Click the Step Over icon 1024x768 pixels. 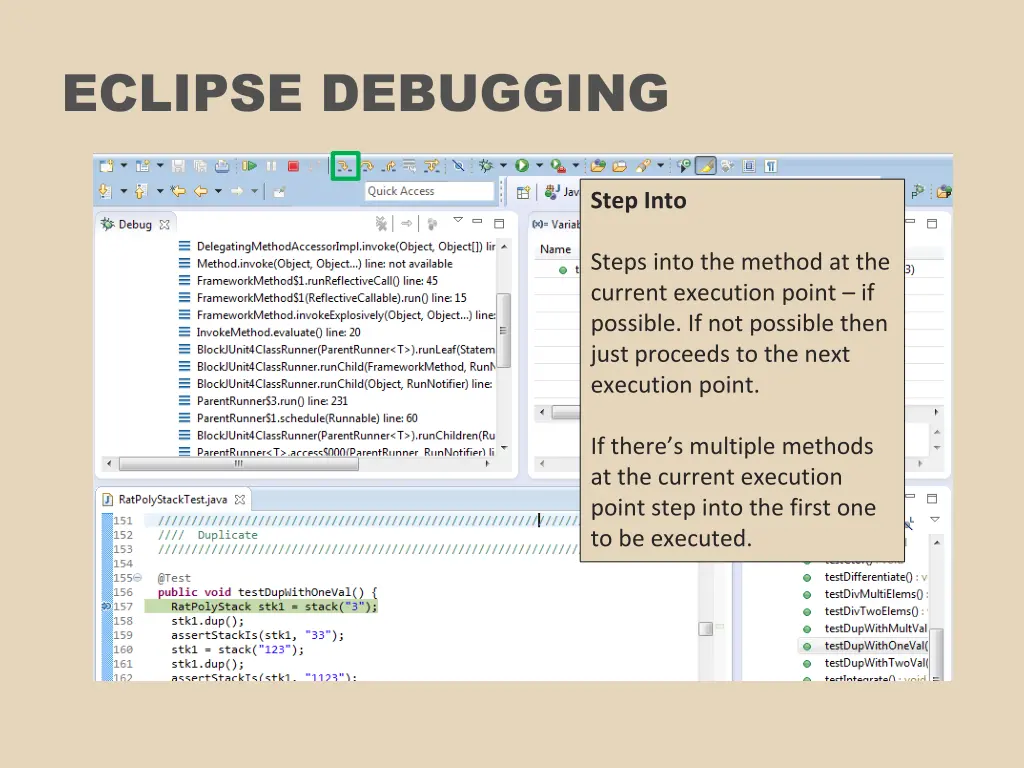click(368, 166)
